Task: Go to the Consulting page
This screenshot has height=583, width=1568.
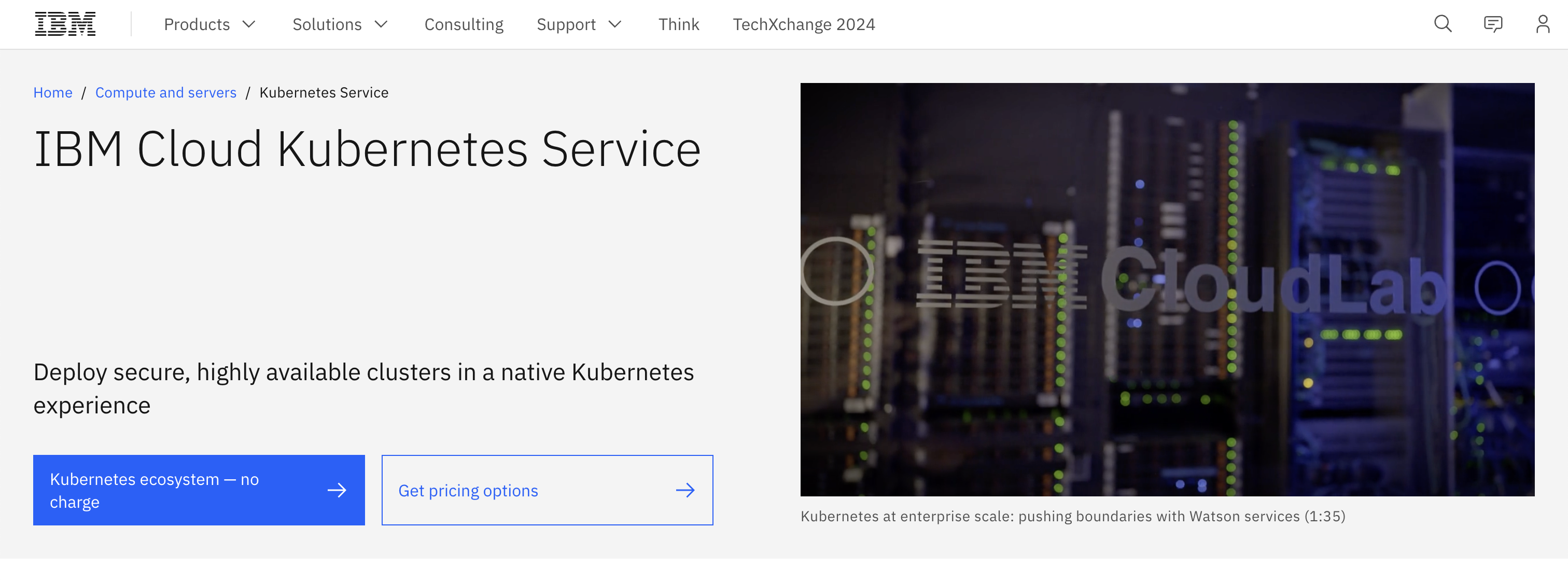Action: coord(464,24)
